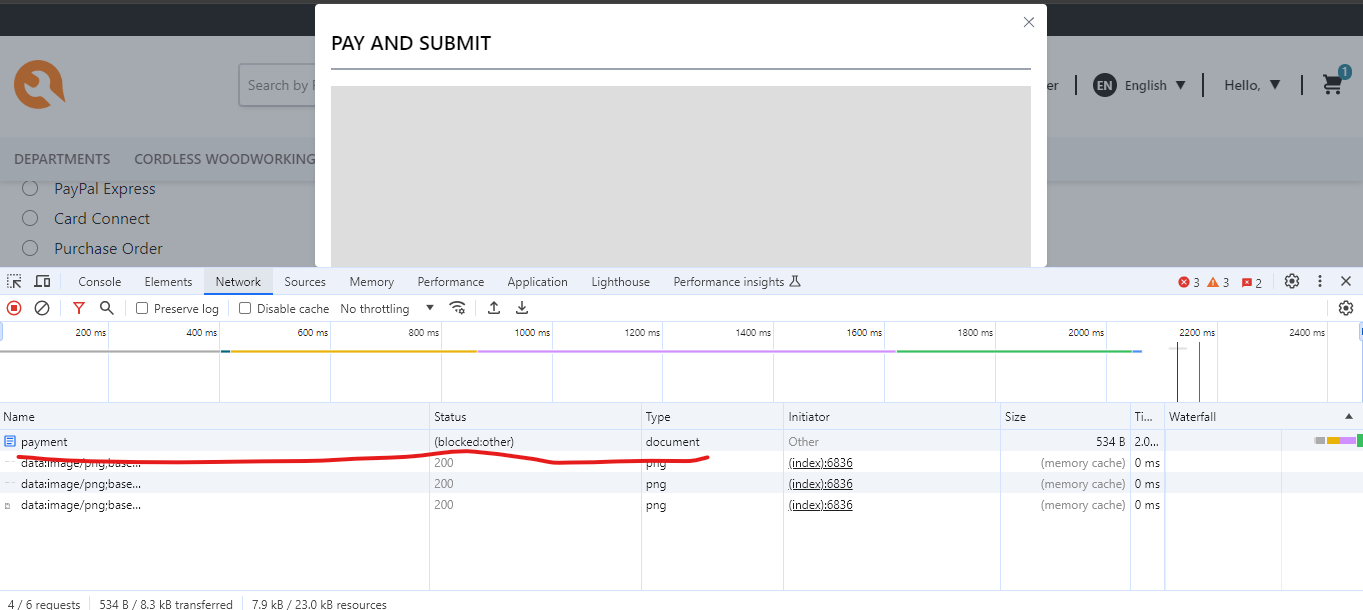Switch to the Sources tab

click(x=305, y=281)
